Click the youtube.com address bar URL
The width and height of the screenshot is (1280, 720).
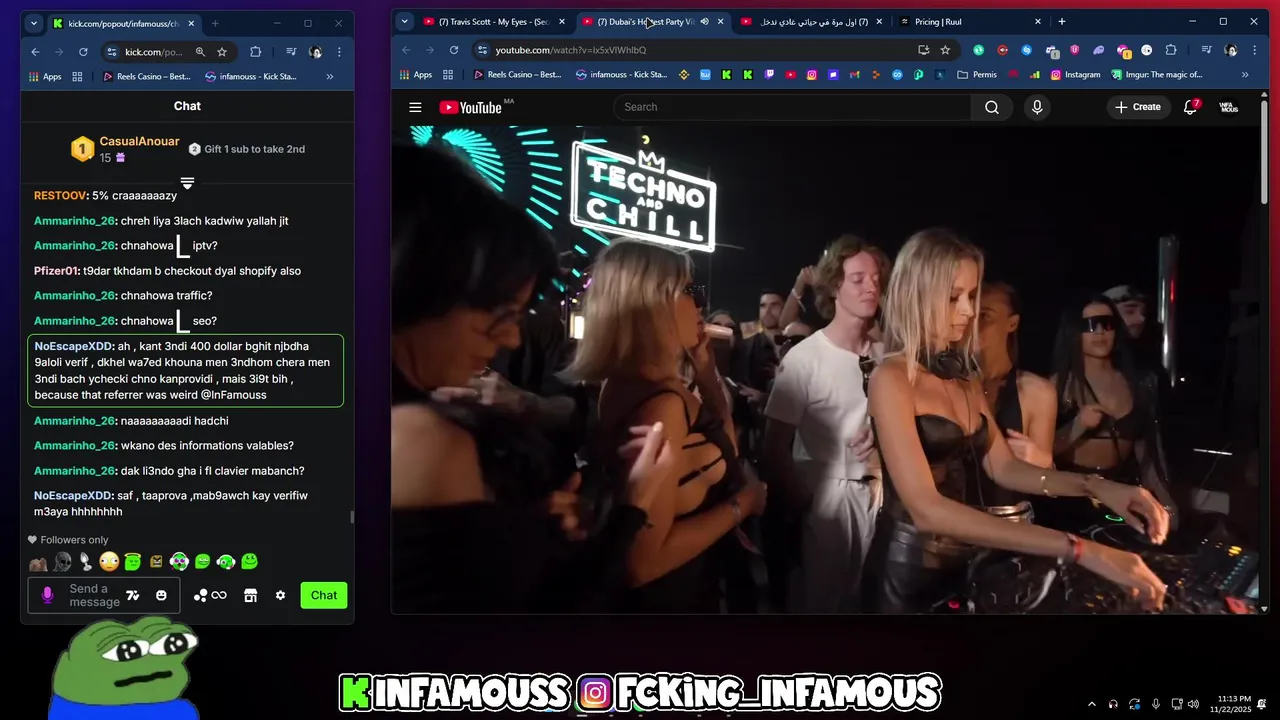571,50
